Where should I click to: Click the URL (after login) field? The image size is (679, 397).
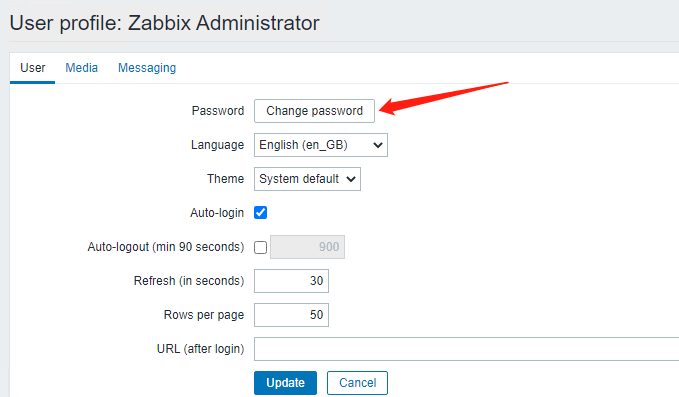[x=466, y=349]
